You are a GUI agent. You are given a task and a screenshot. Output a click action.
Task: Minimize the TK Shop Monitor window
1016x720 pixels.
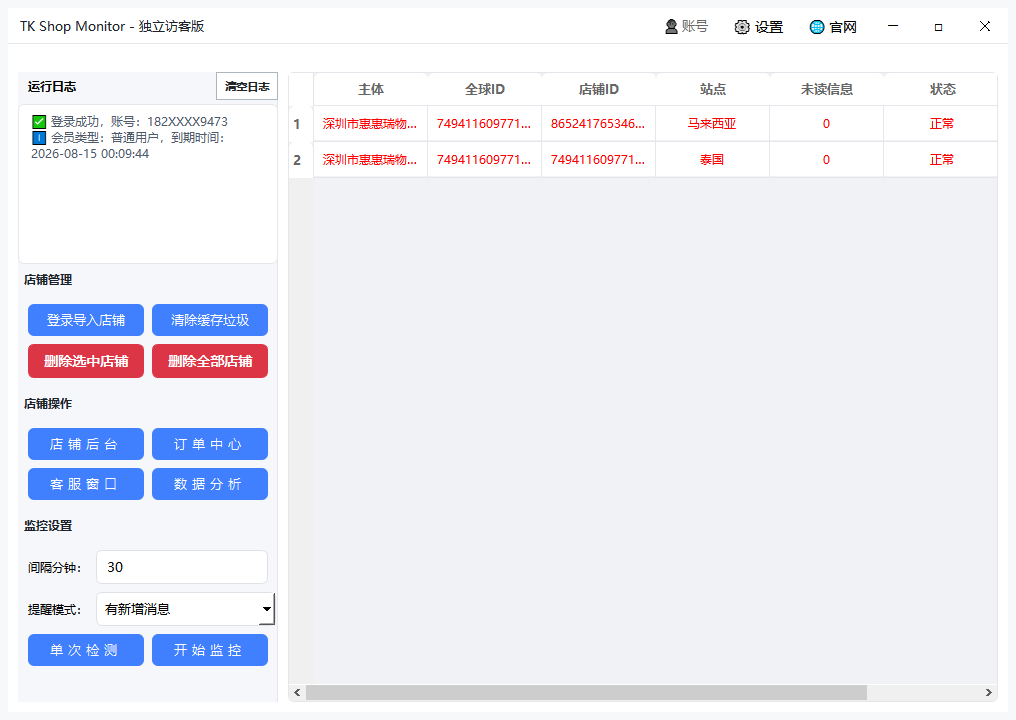pyautogui.click(x=893, y=26)
